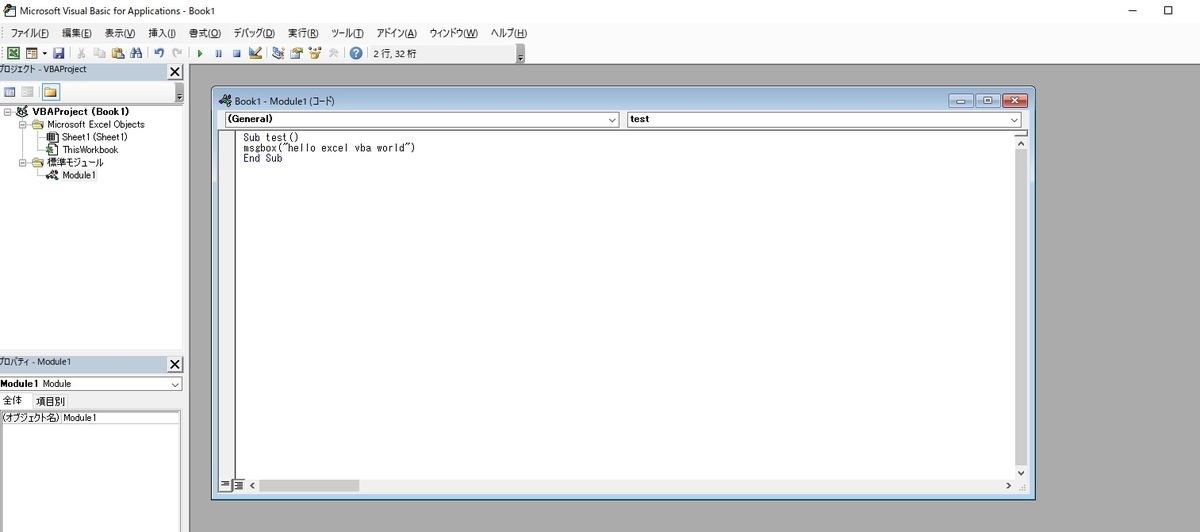Open the デバッグ(D) menu
Screen dimensions: 1200x532
[x=254, y=33]
